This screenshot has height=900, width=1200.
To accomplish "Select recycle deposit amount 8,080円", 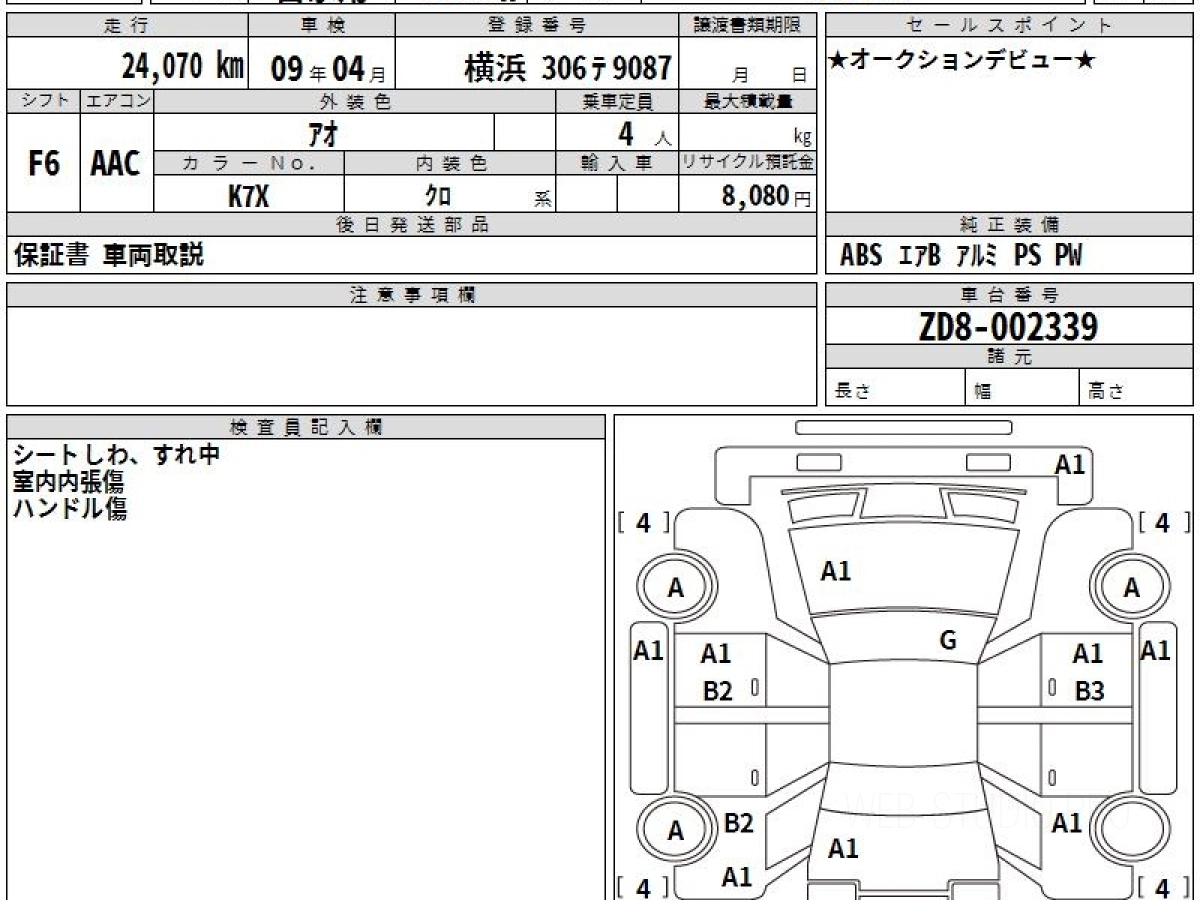I will tap(767, 196).
